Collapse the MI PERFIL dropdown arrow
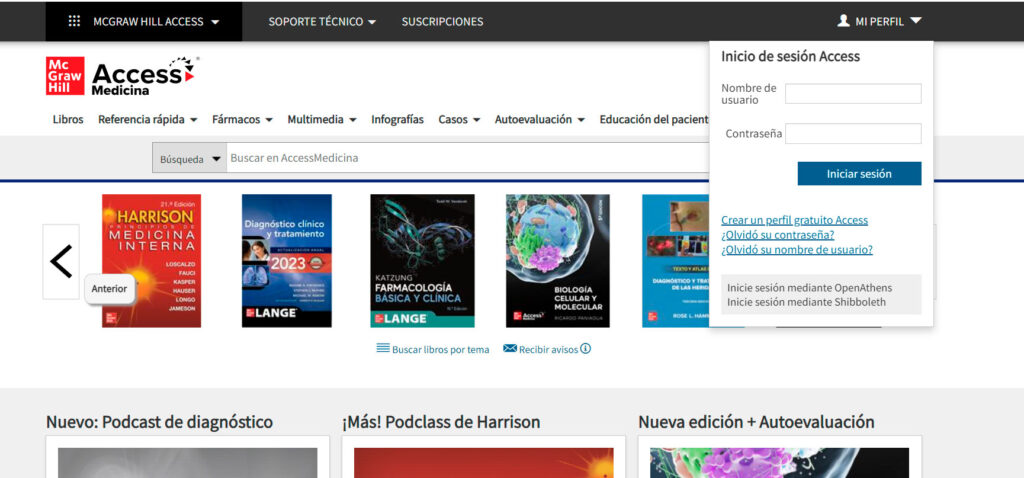 [x=916, y=21]
